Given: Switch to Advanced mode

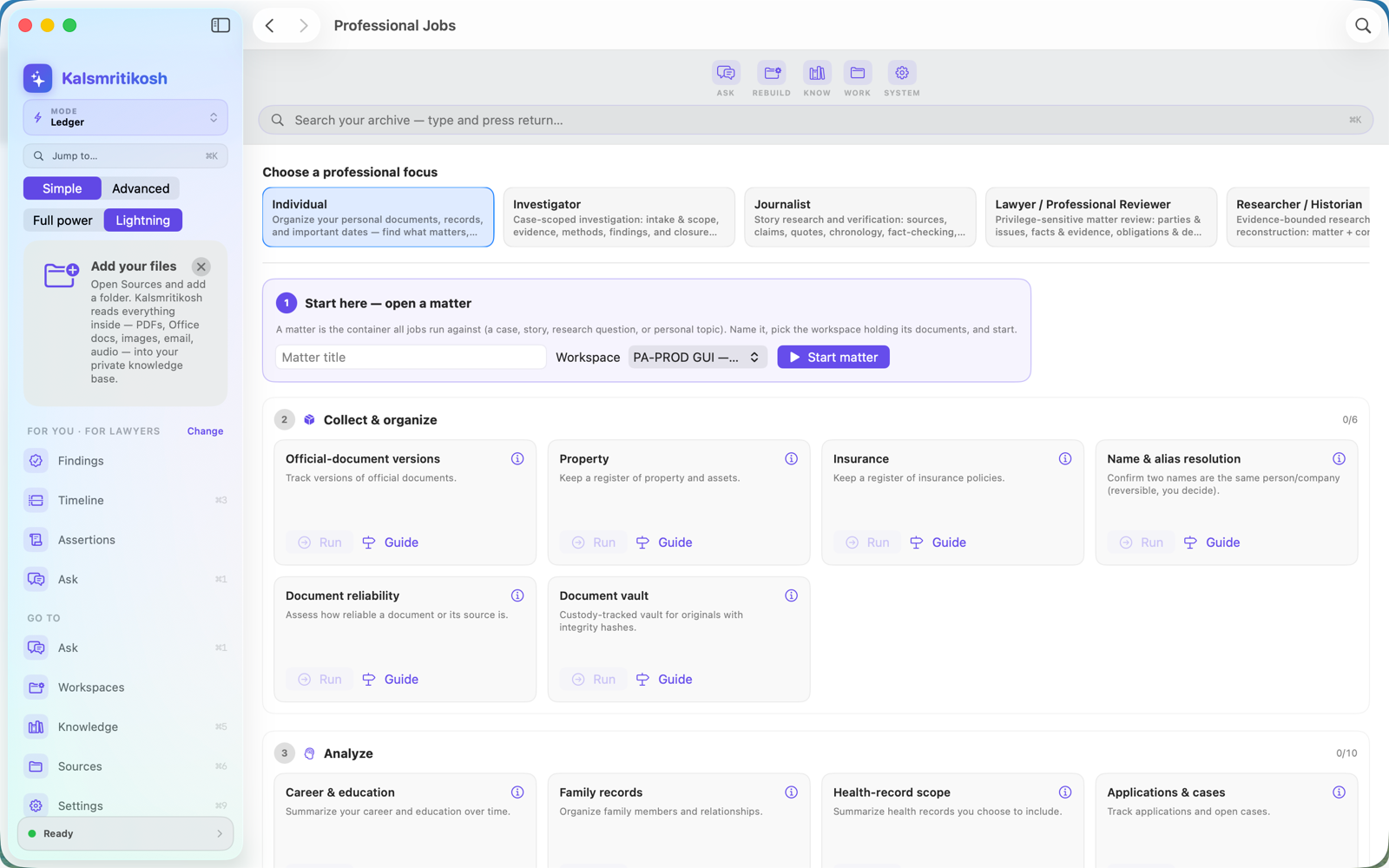Looking at the screenshot, I should click(x=141, y=188).
